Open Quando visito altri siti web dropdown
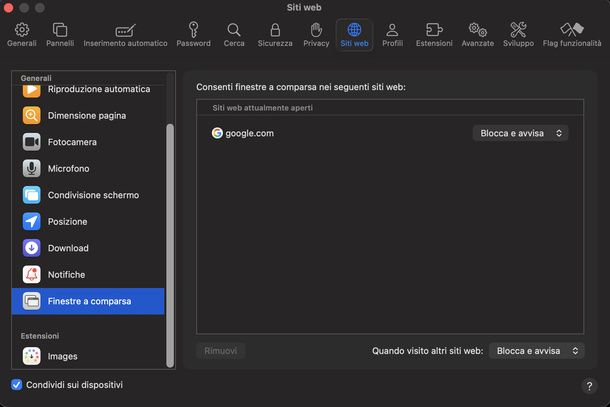 (x=536, y=351)
